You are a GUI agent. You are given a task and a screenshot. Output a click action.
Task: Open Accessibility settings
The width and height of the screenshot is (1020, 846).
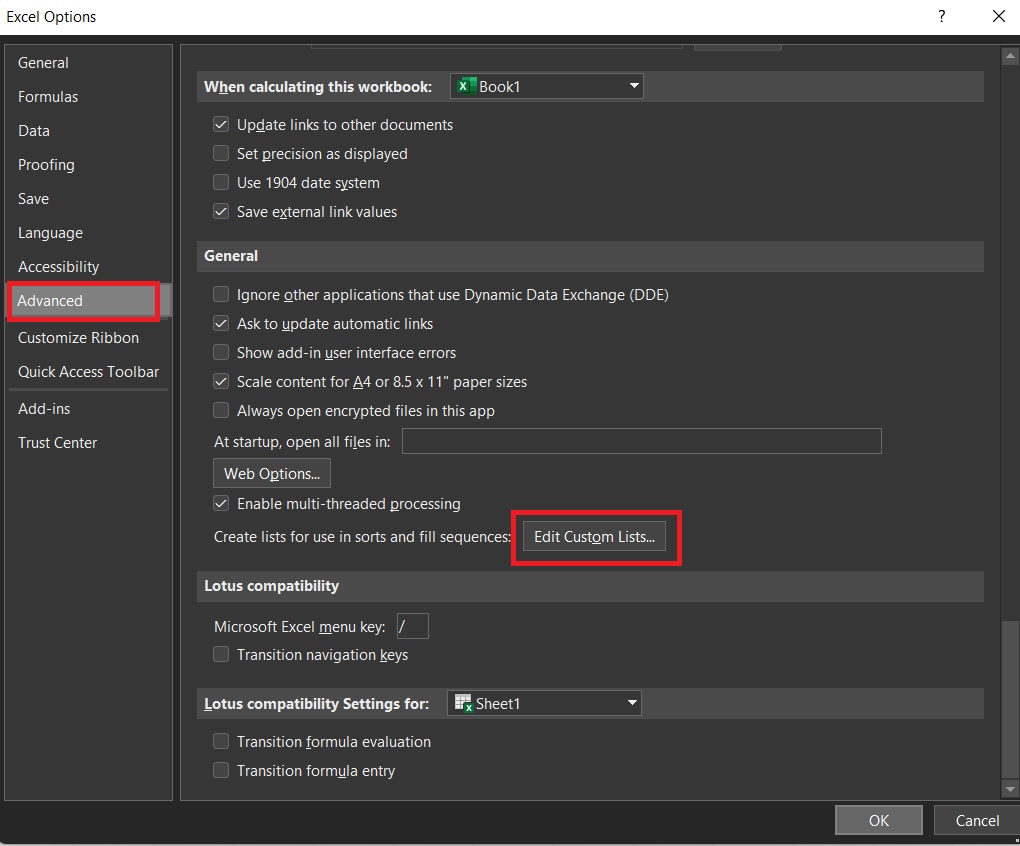click(59, 267)
